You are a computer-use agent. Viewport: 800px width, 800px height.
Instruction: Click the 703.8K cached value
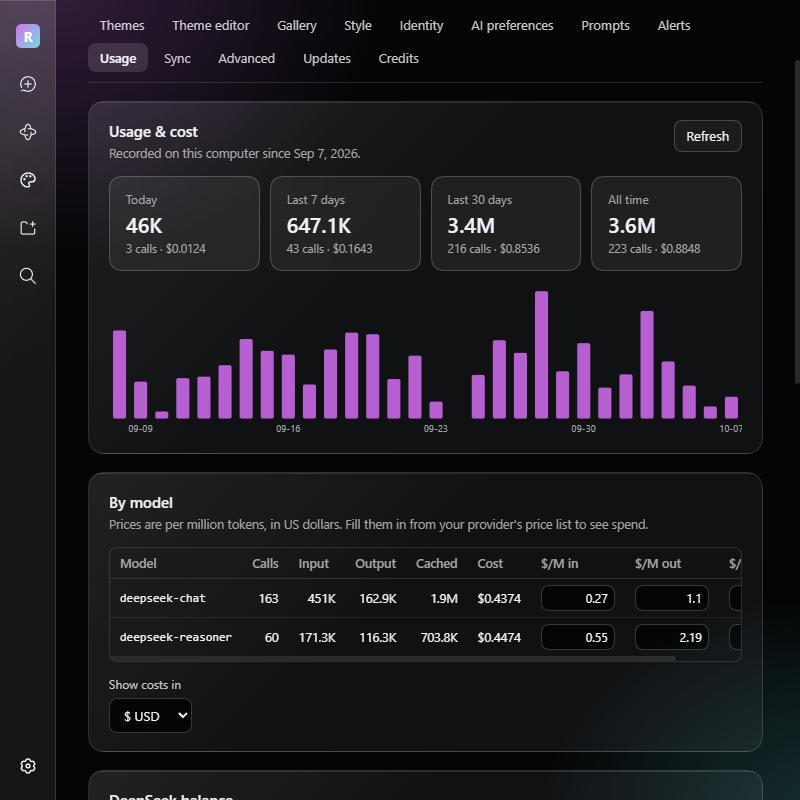click(x=439, y=637)
